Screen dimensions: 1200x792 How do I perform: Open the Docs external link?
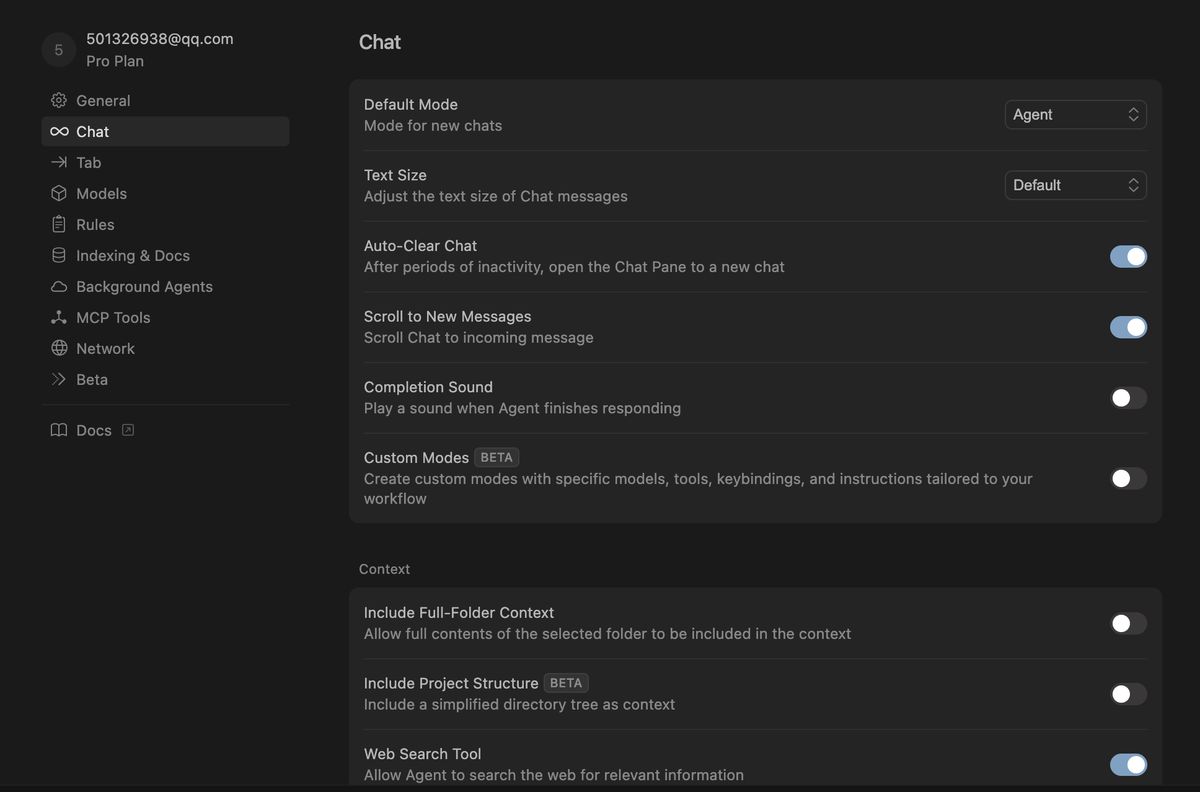click(x=127, y=429)
